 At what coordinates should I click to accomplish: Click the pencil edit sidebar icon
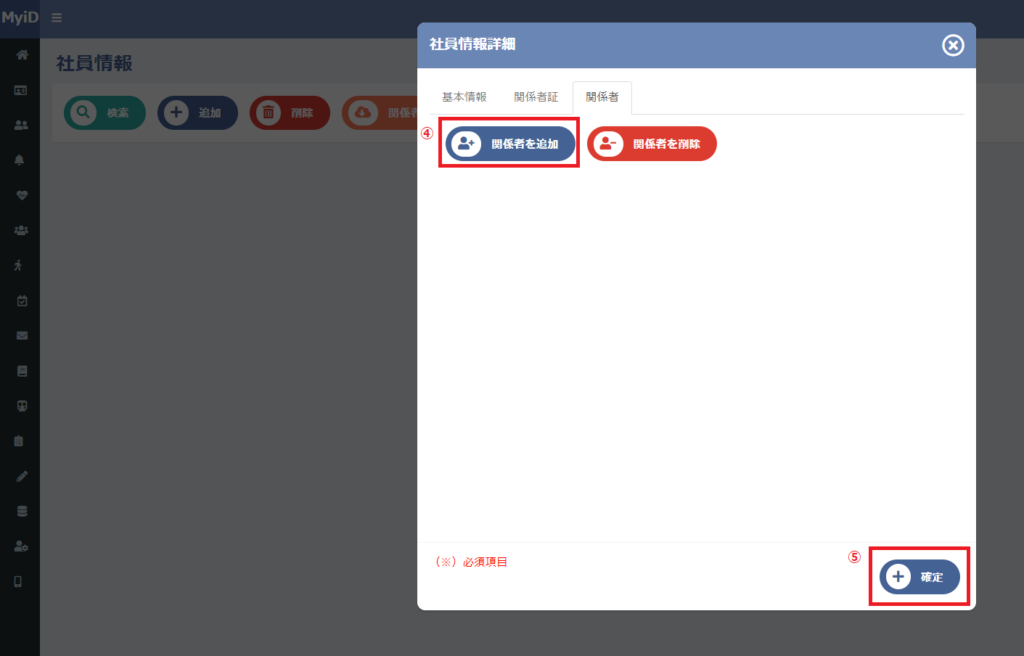tap(22, 476)
